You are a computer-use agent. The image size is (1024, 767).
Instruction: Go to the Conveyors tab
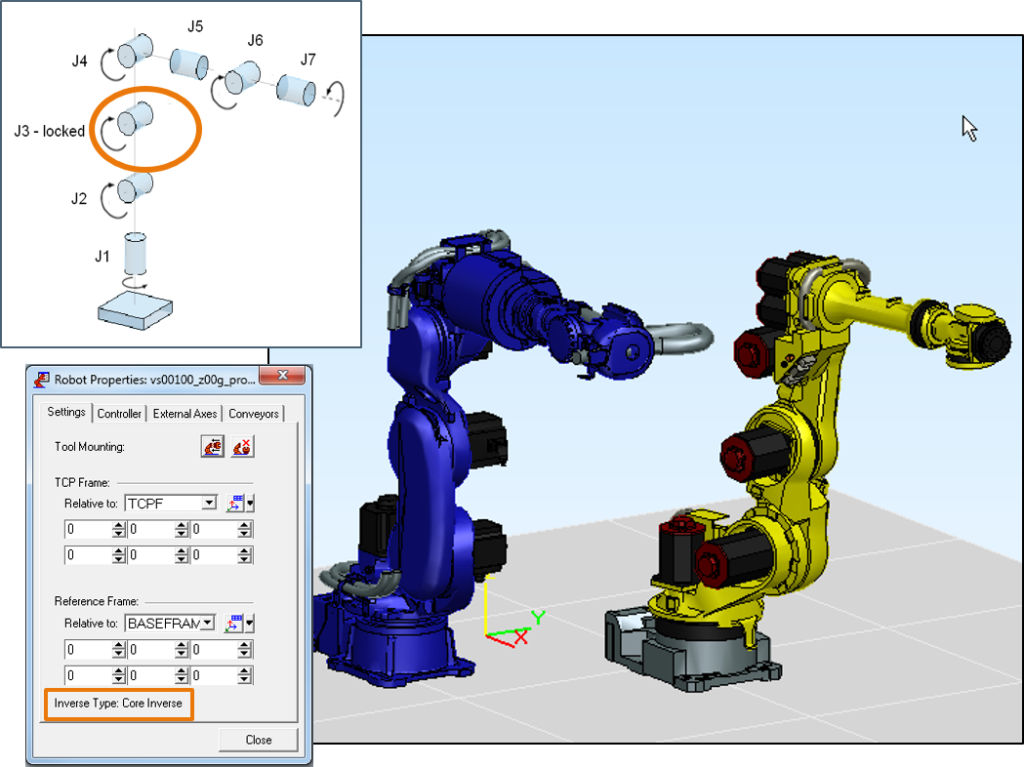pyautogui.click(x=253, y=414)
